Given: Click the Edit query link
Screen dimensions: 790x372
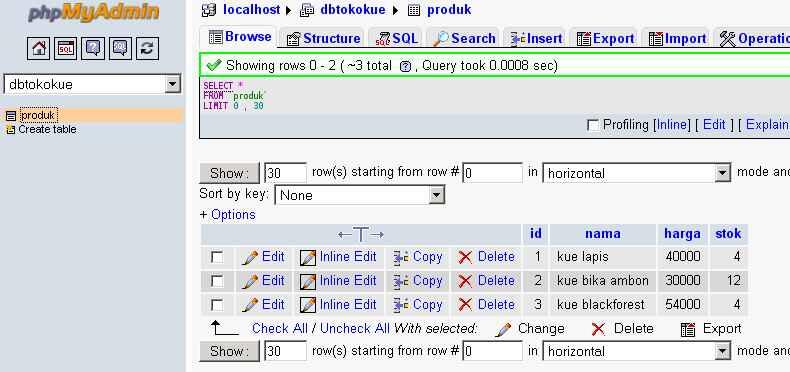Looking at the screenshot, I should [x=714, y=125].
